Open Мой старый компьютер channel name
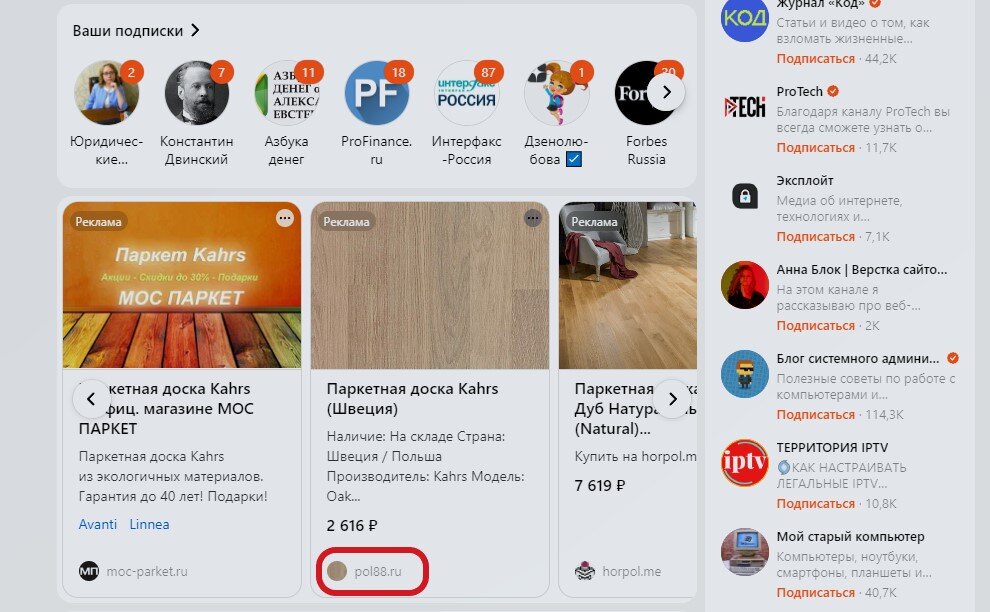Screen dimensions: 990x612 click(850, 537)
